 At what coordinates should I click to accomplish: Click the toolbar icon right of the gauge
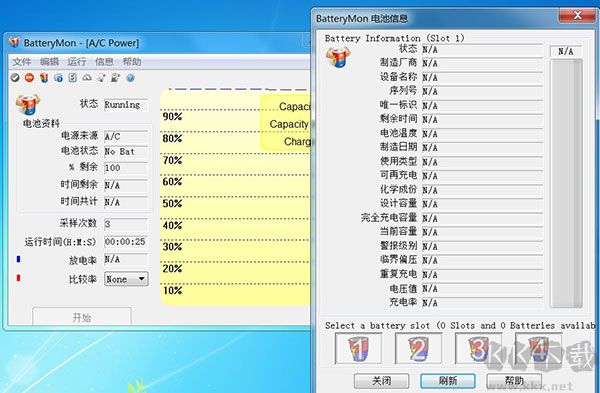click(101, 78)
